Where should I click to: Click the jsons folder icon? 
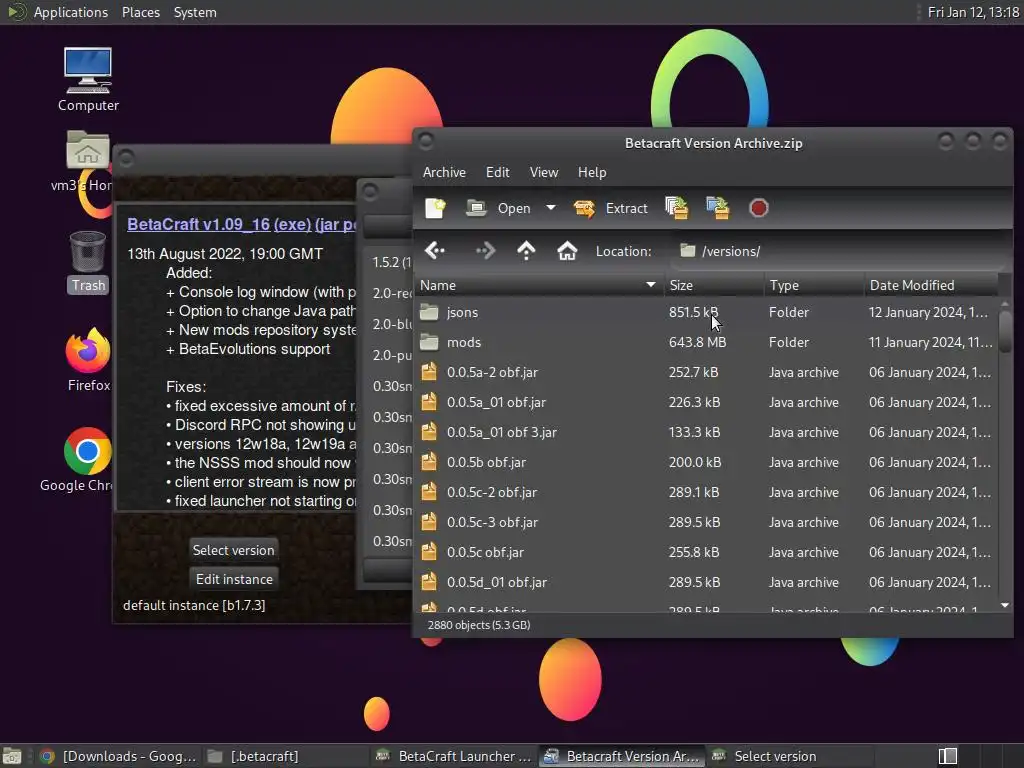(x=429, y=312)
